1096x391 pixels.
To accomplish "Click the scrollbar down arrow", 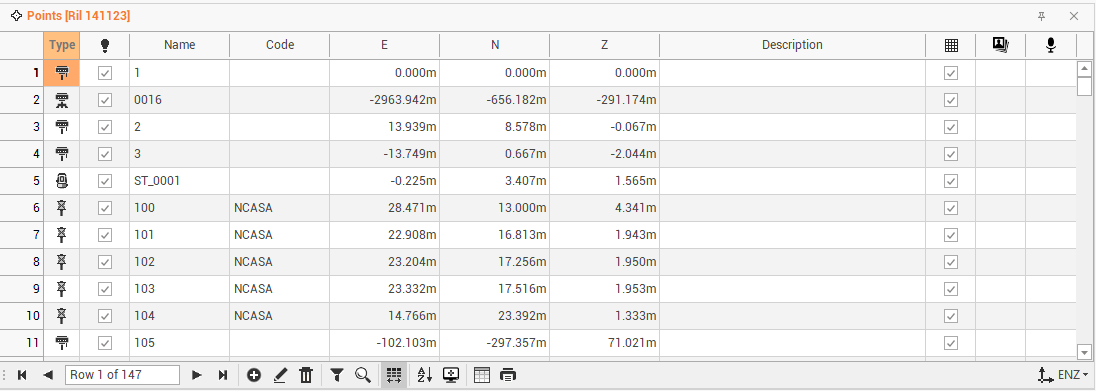I will coord(1084,351).
